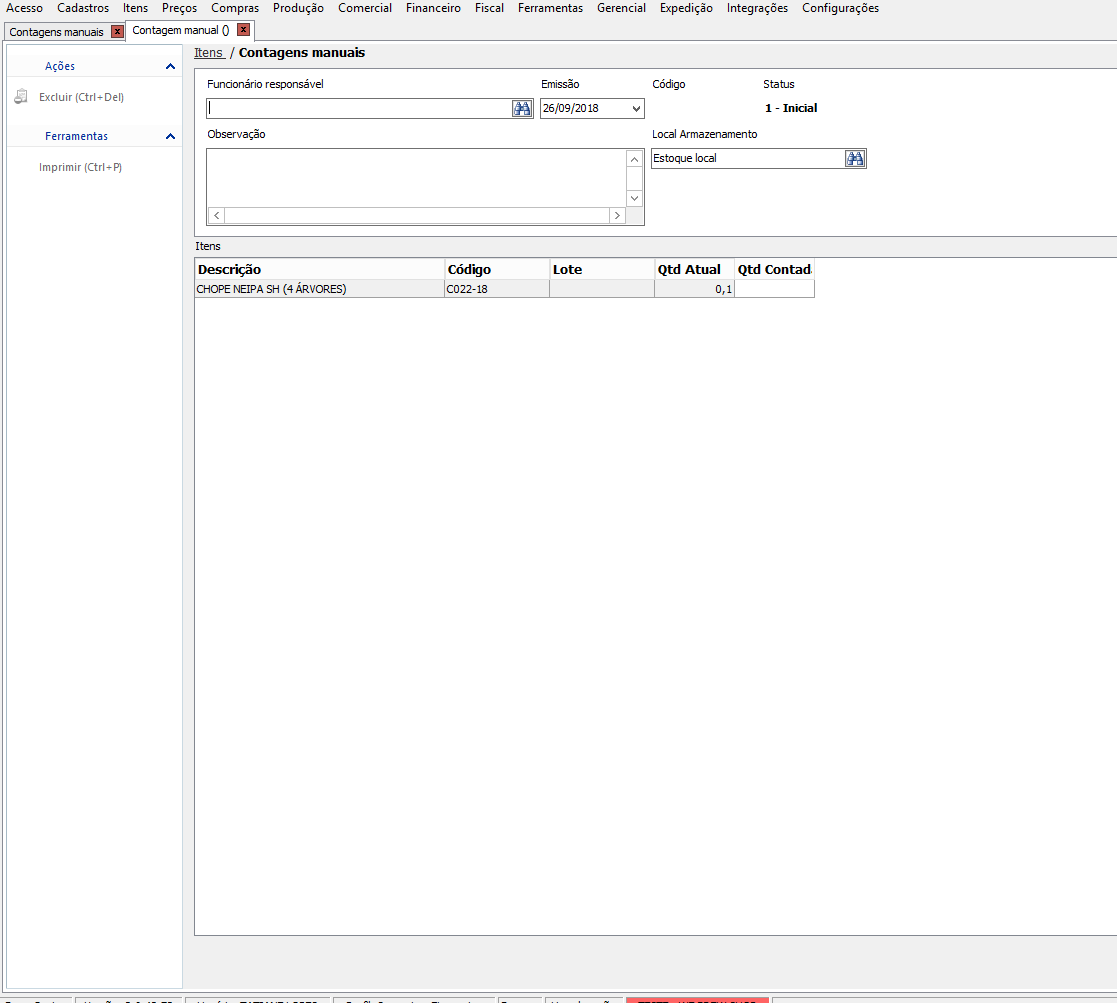1117x1003 pixels.
Task: Open the Funcionário responsável search binoculars
Action: [521, 108]
